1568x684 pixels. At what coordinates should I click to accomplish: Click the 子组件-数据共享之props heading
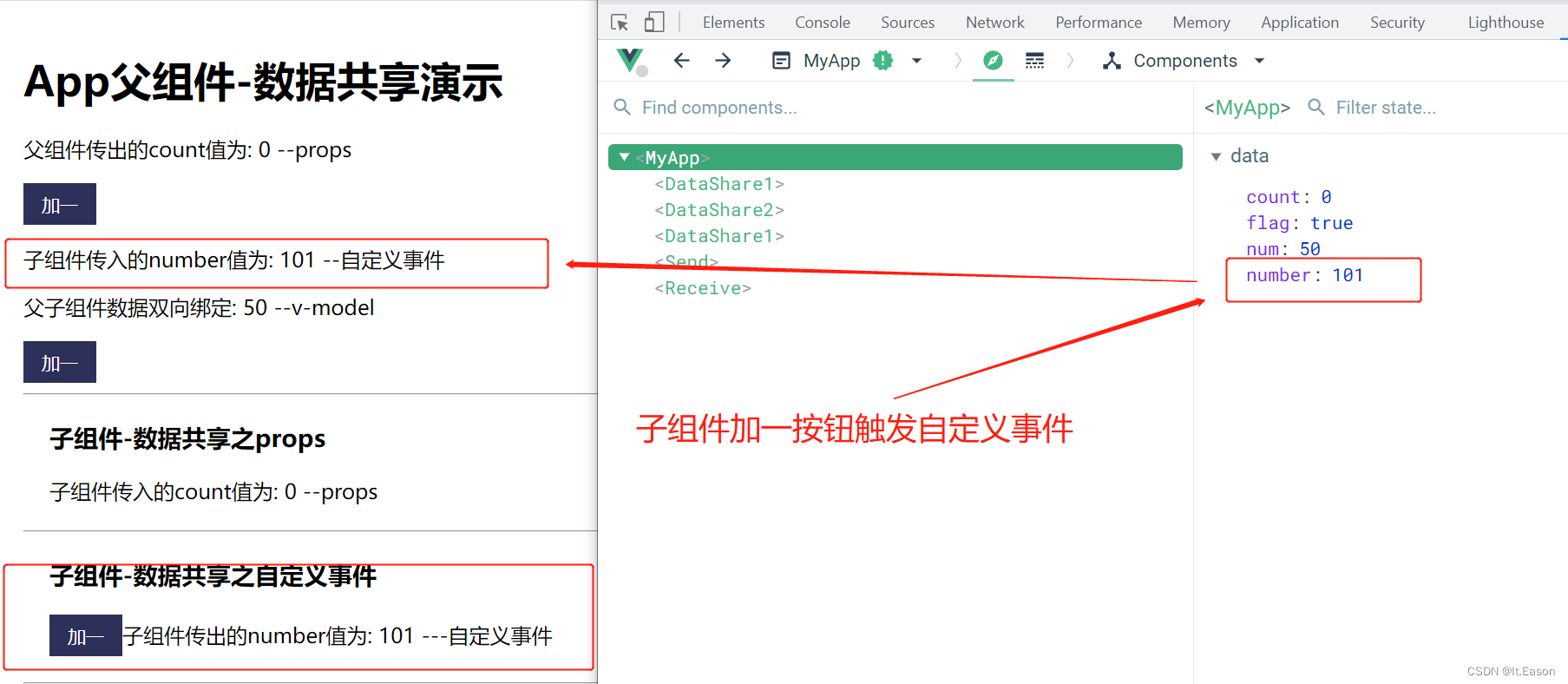pyautogui.click(x=187, y=439)
